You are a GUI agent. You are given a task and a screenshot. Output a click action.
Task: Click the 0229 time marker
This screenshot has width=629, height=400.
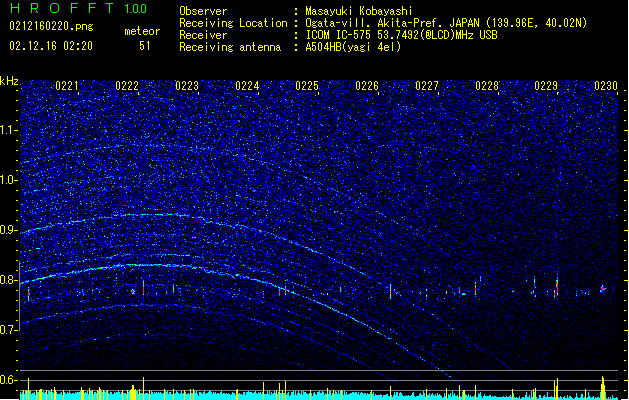546,86
